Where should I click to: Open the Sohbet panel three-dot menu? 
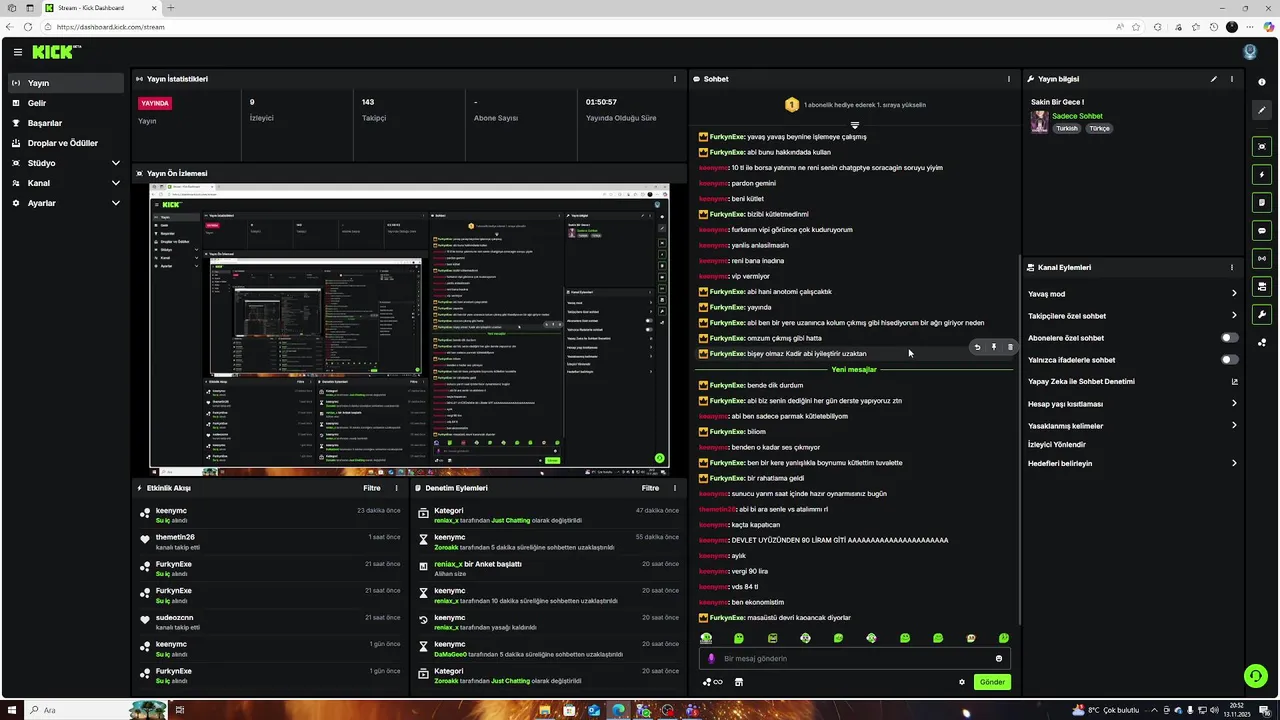1008,79
